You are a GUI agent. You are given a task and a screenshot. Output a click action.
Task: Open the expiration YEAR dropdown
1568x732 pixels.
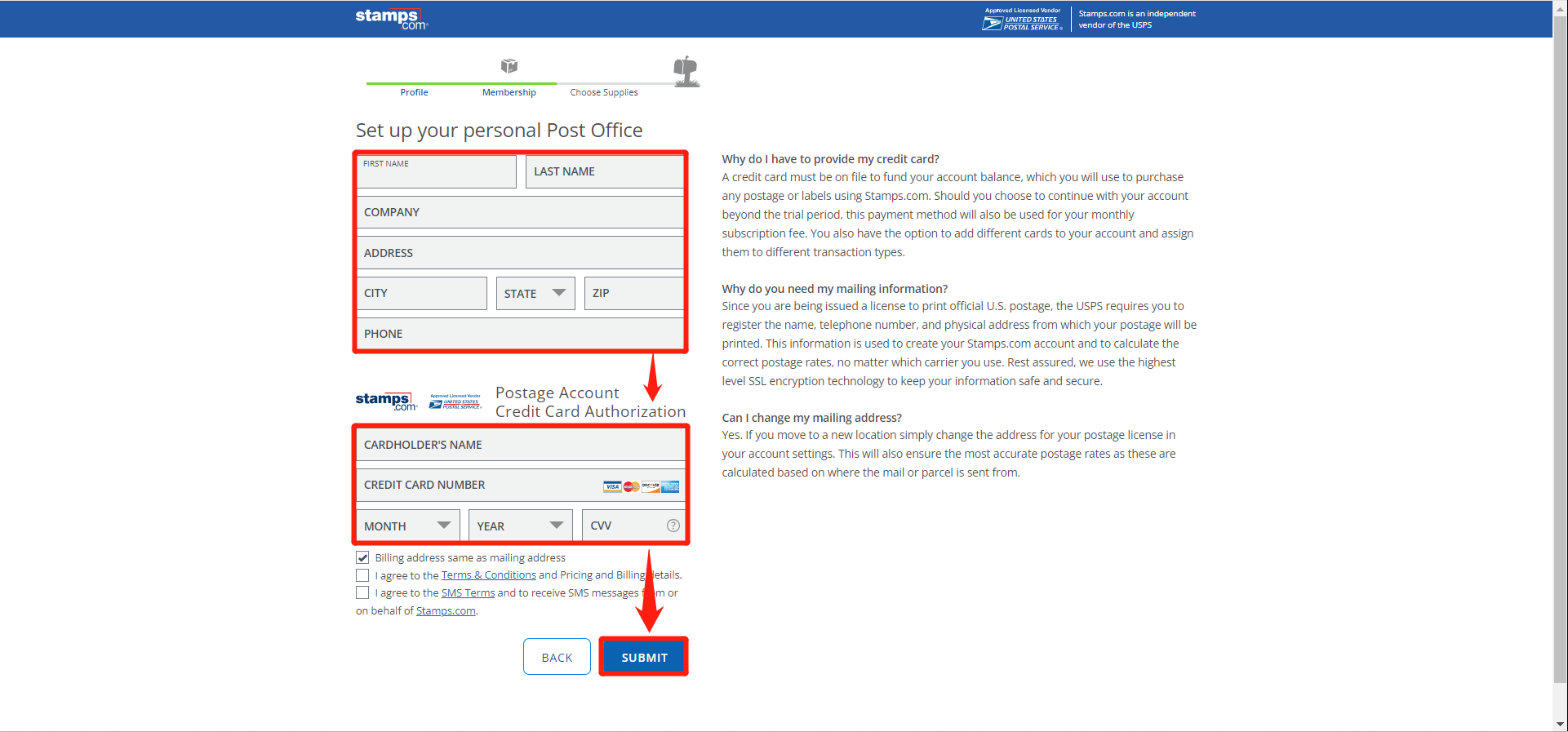[x=520, y=526]
